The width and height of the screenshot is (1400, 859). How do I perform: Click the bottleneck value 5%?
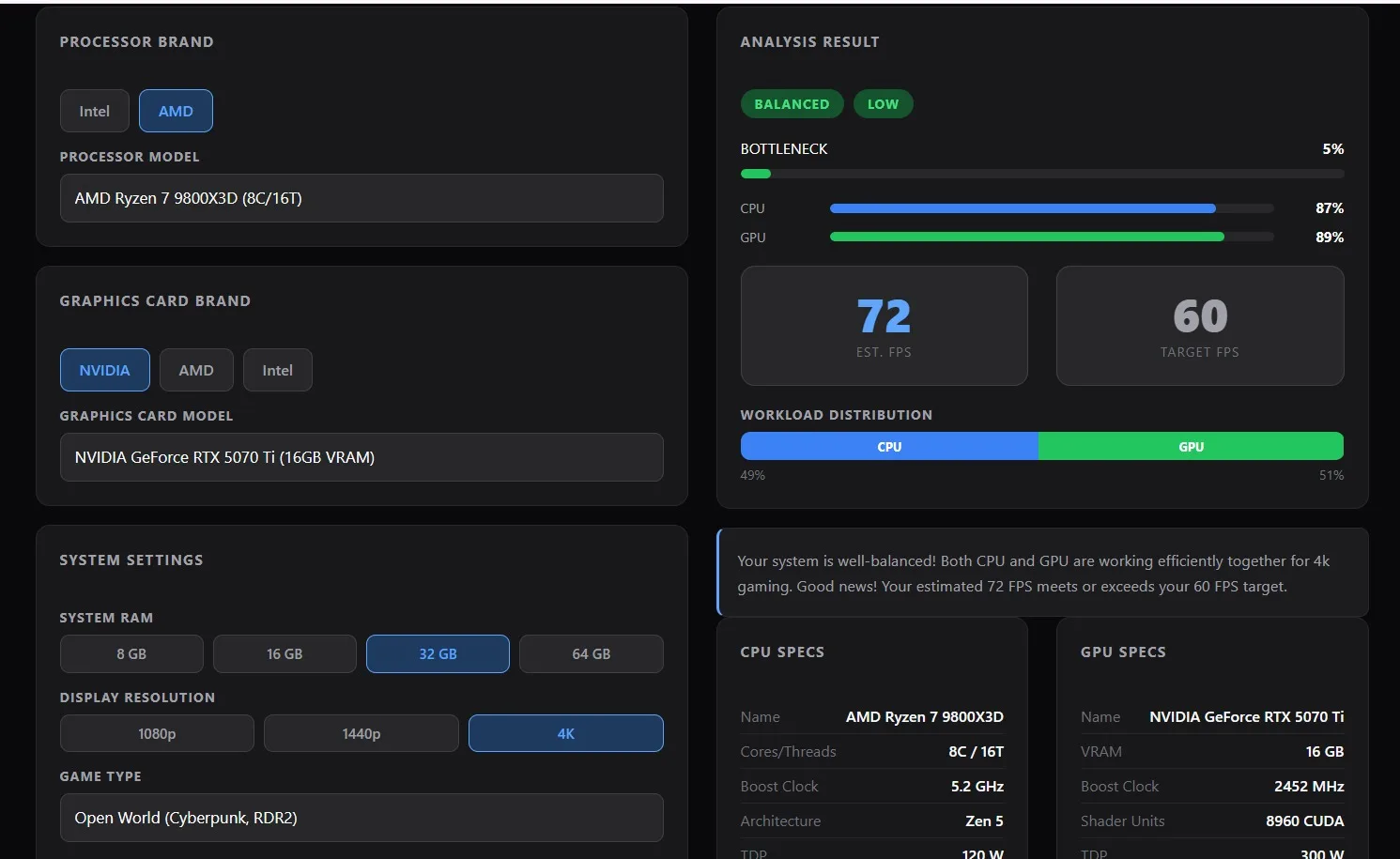click(x=1333, y=149)
